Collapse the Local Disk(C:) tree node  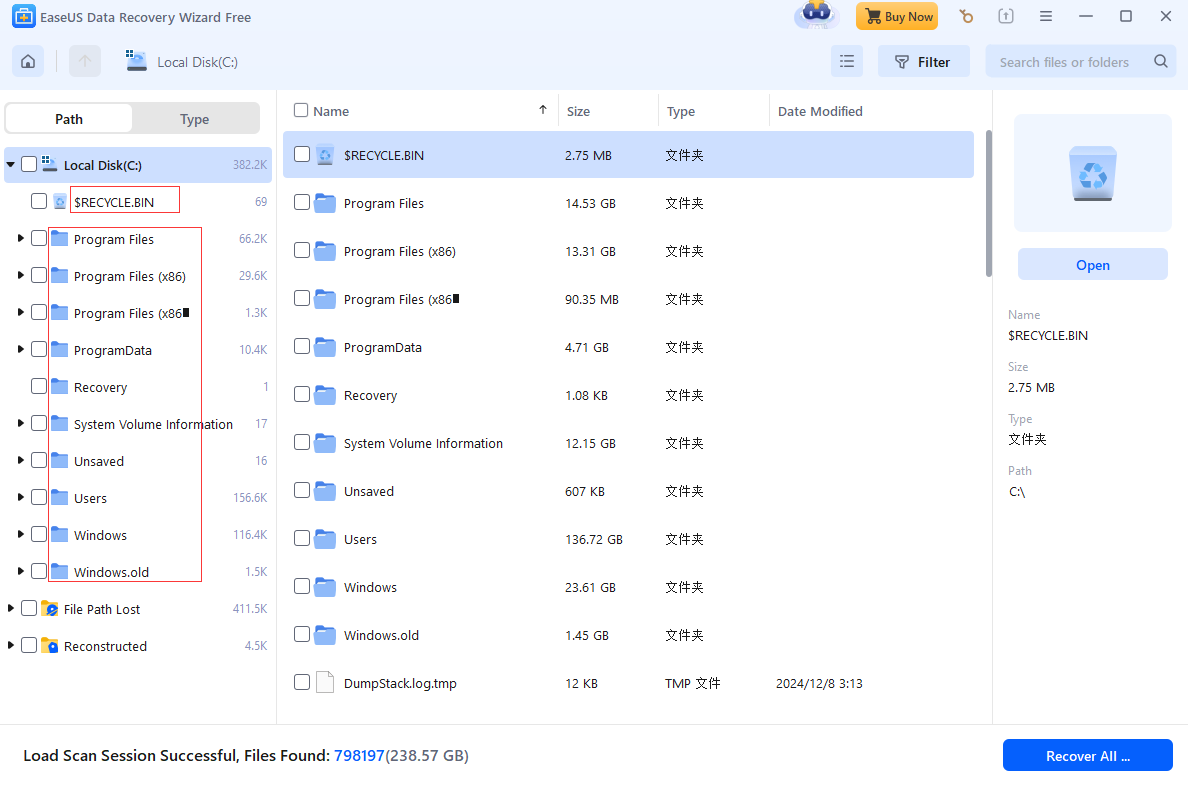11,164
